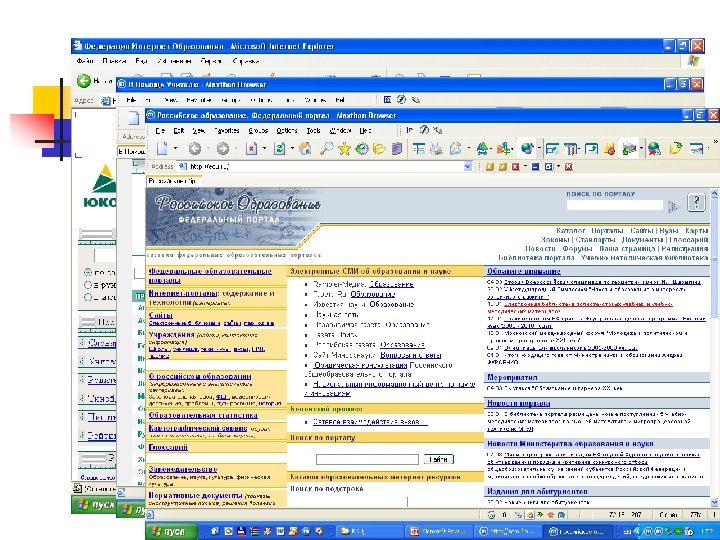The image size is (720, 540).
Task: Click the search input beside Найти button
Action: pyautogui.click(x=367, y=459)
